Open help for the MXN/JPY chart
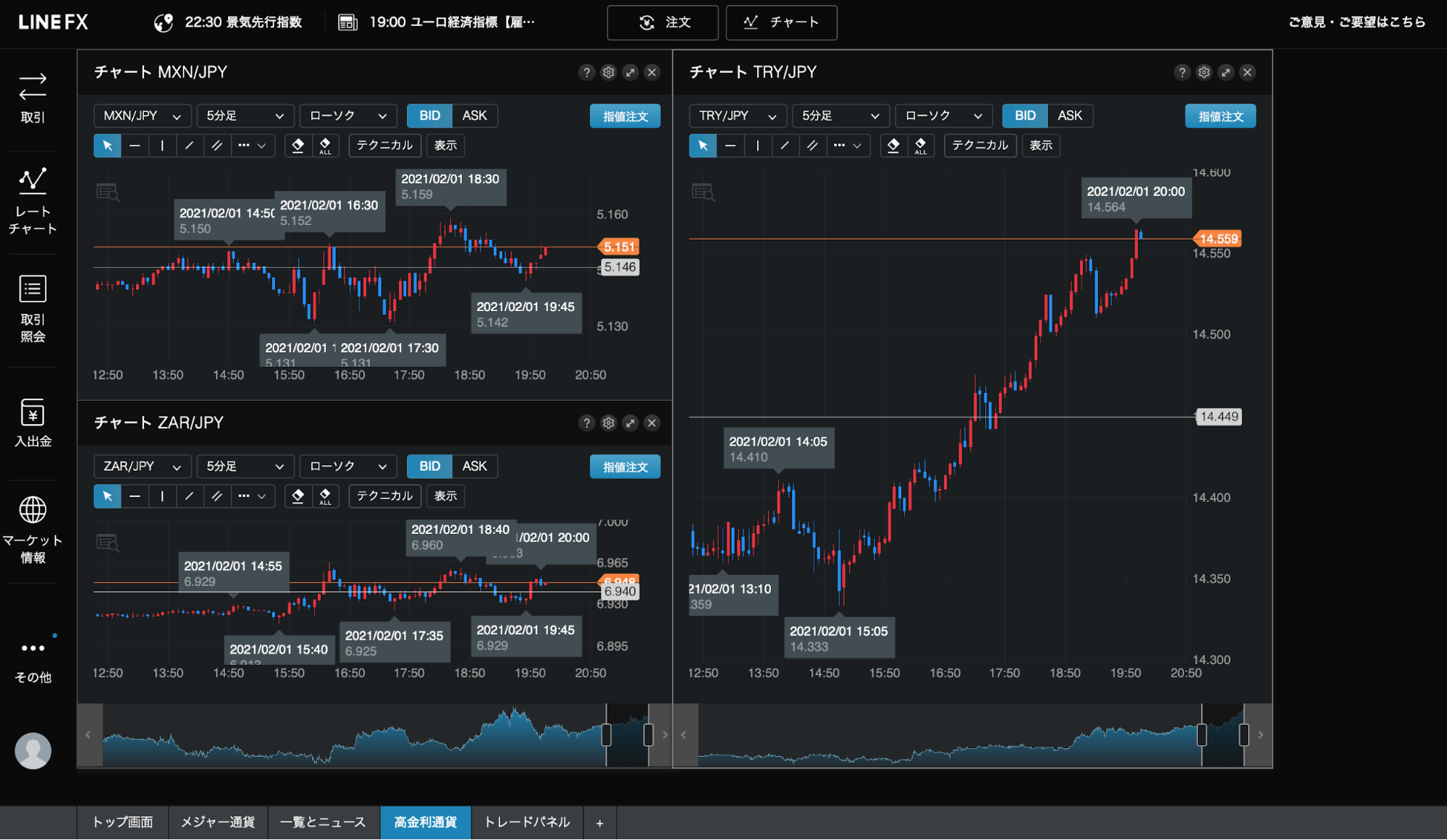This screenshot has height=840, width=1447. click(586, 72)
